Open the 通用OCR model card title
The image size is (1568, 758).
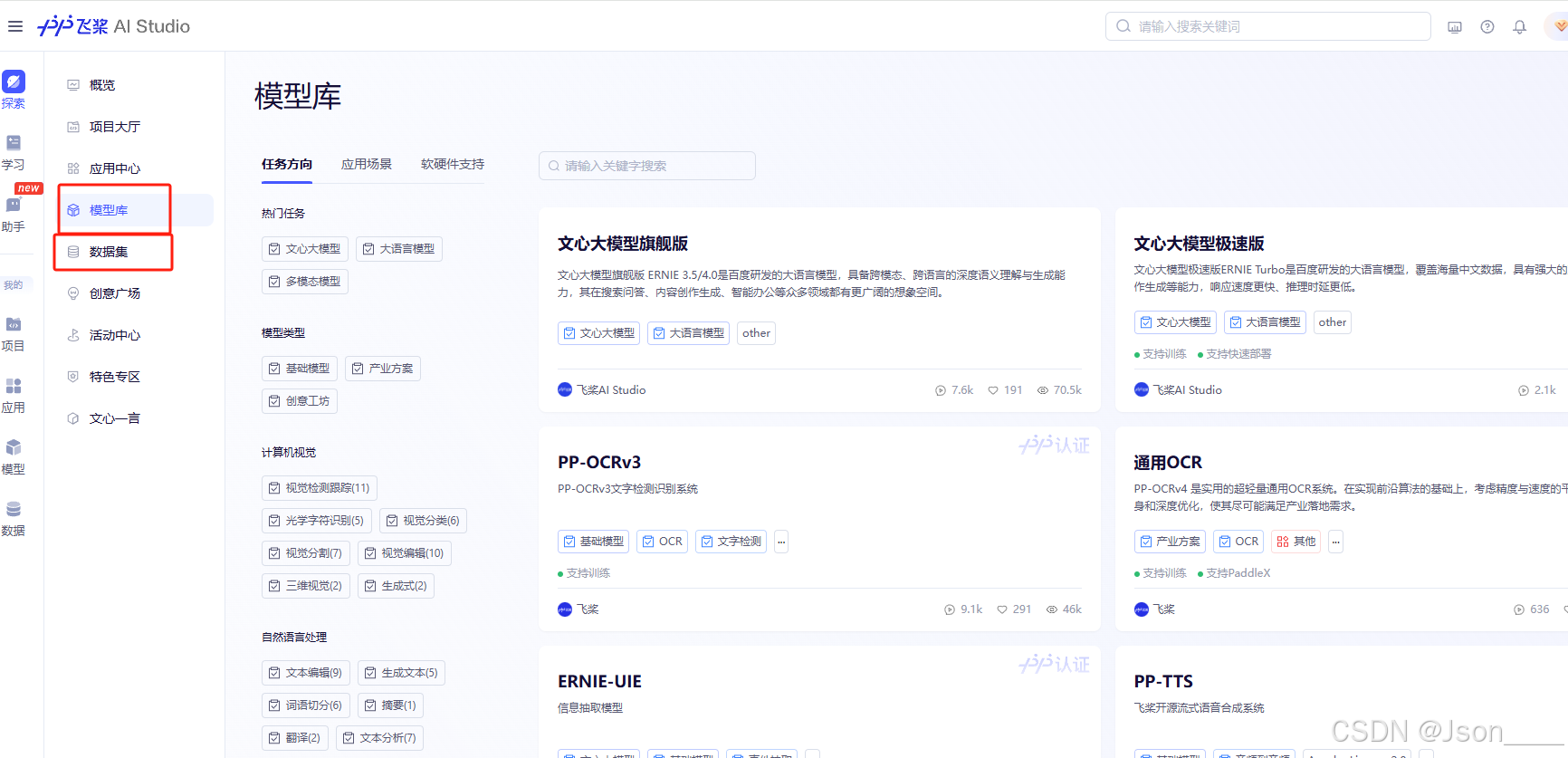(x=1168, y=463)
